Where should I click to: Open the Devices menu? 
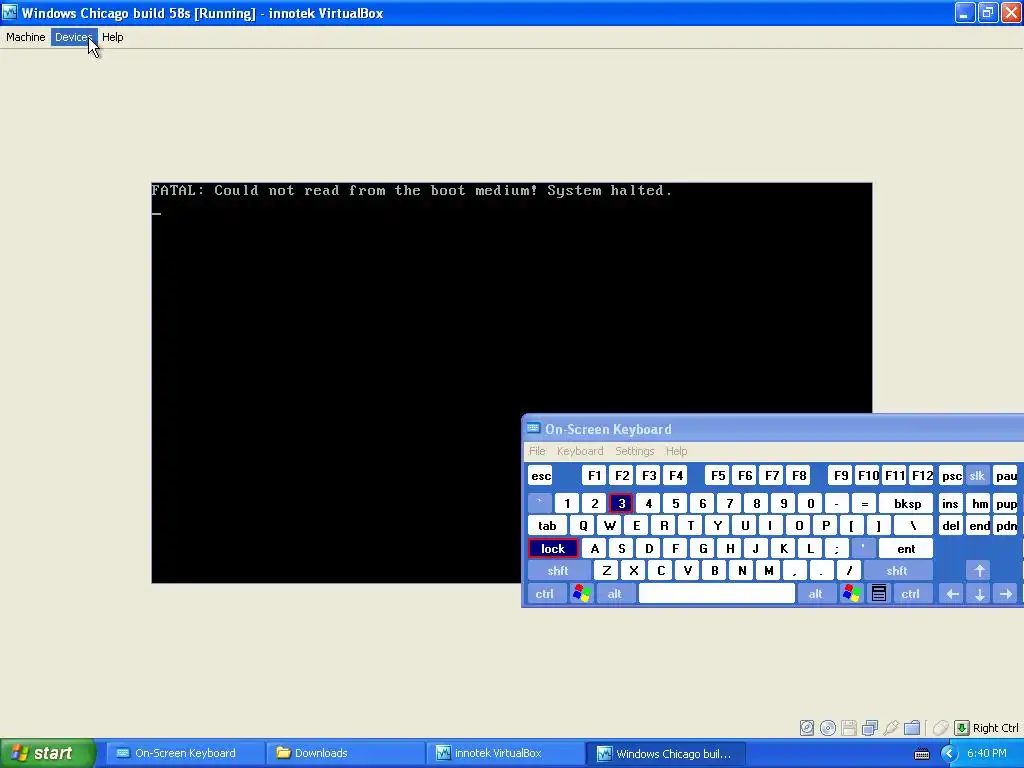pyautogui.click(x=73, y=37)
